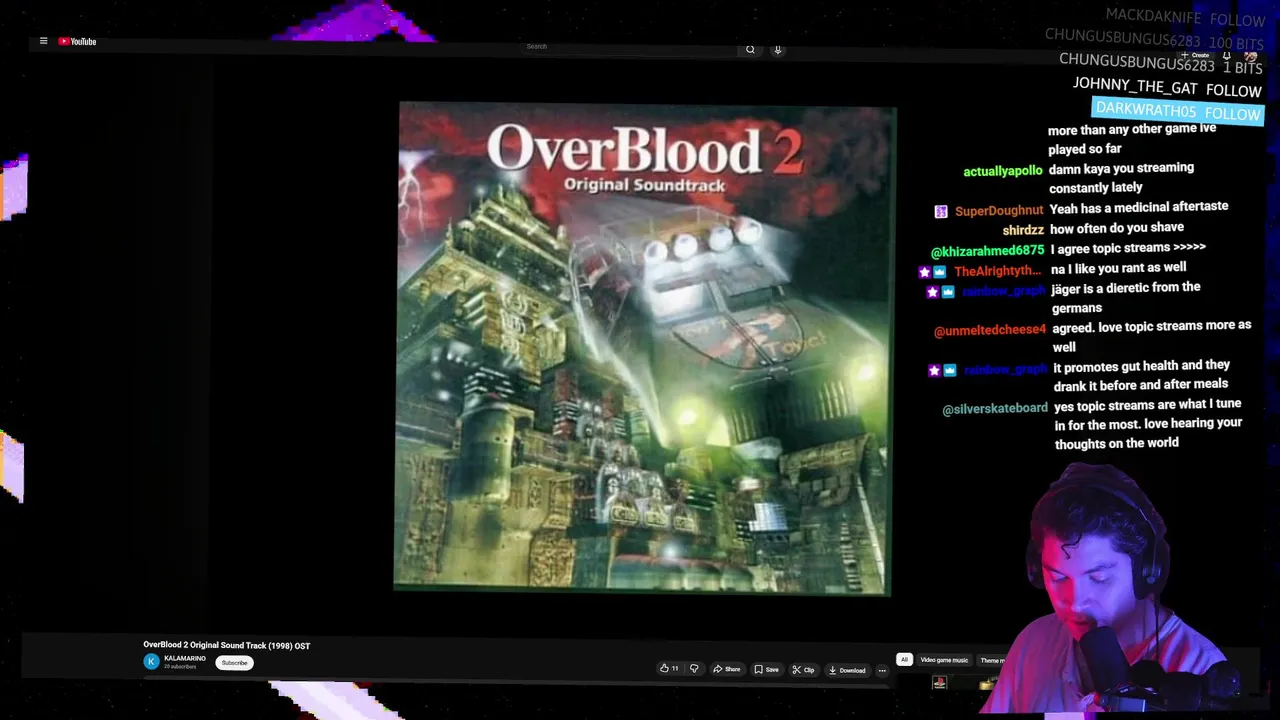Open KALAMARINO channel avatar
The width and height of the screenshot is (1280, 720).
pyautogui.click(x=151, y=662)
